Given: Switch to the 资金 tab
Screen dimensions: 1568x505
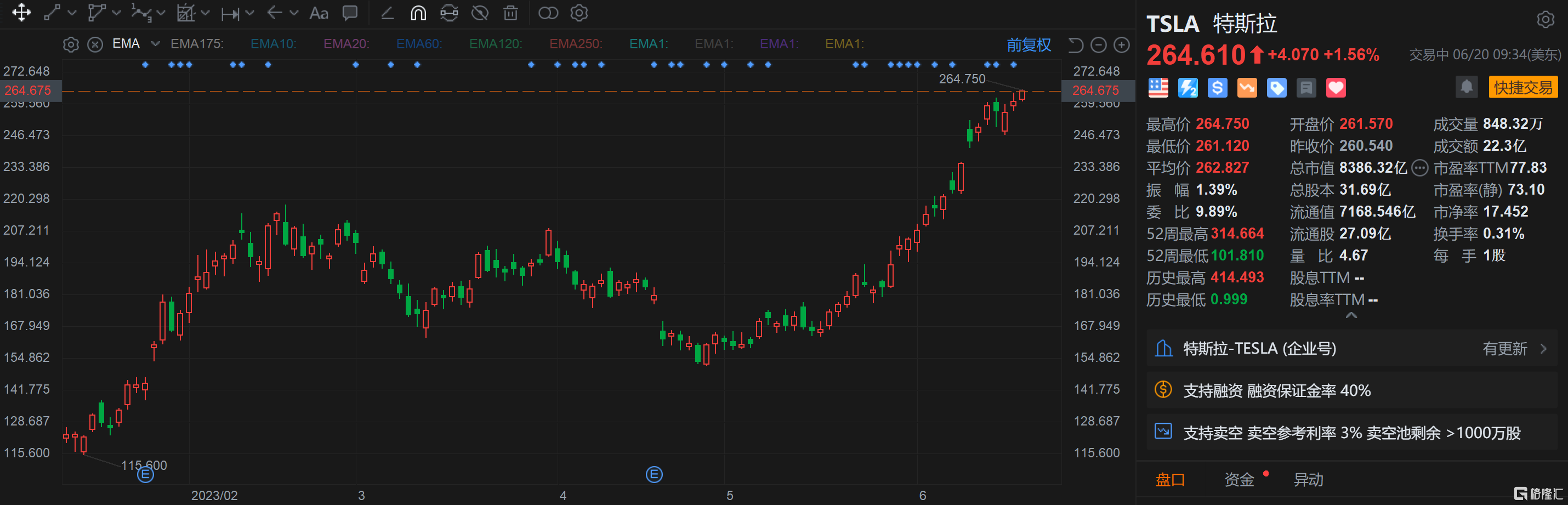Looking at the screenshot, I should (x=1239, y=480).
